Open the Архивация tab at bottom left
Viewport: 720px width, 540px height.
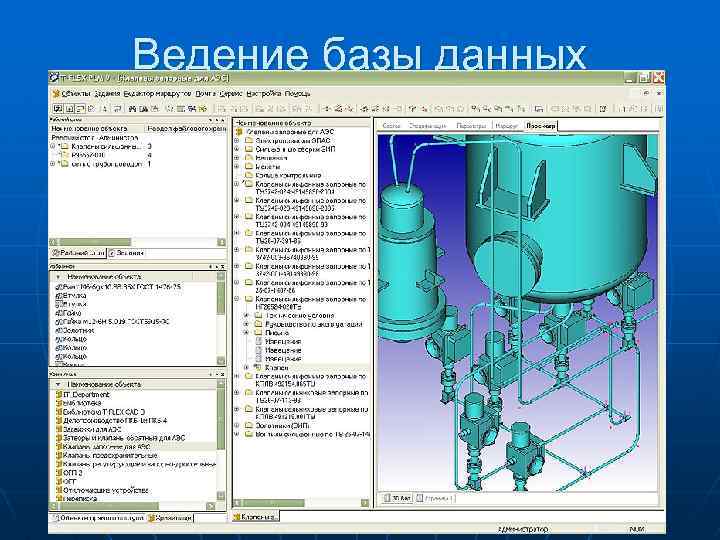170,518
